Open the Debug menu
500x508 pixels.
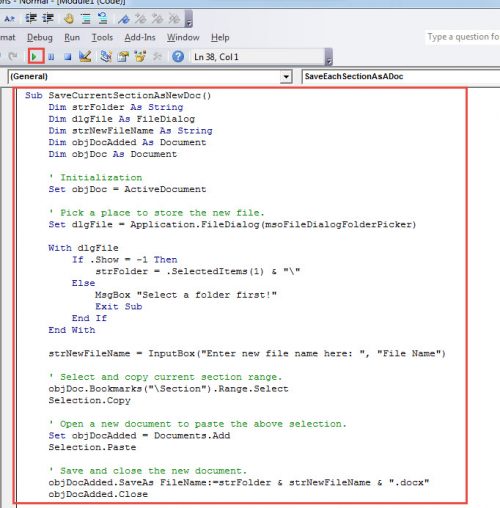pyautogui.click(x=40, y=37)
